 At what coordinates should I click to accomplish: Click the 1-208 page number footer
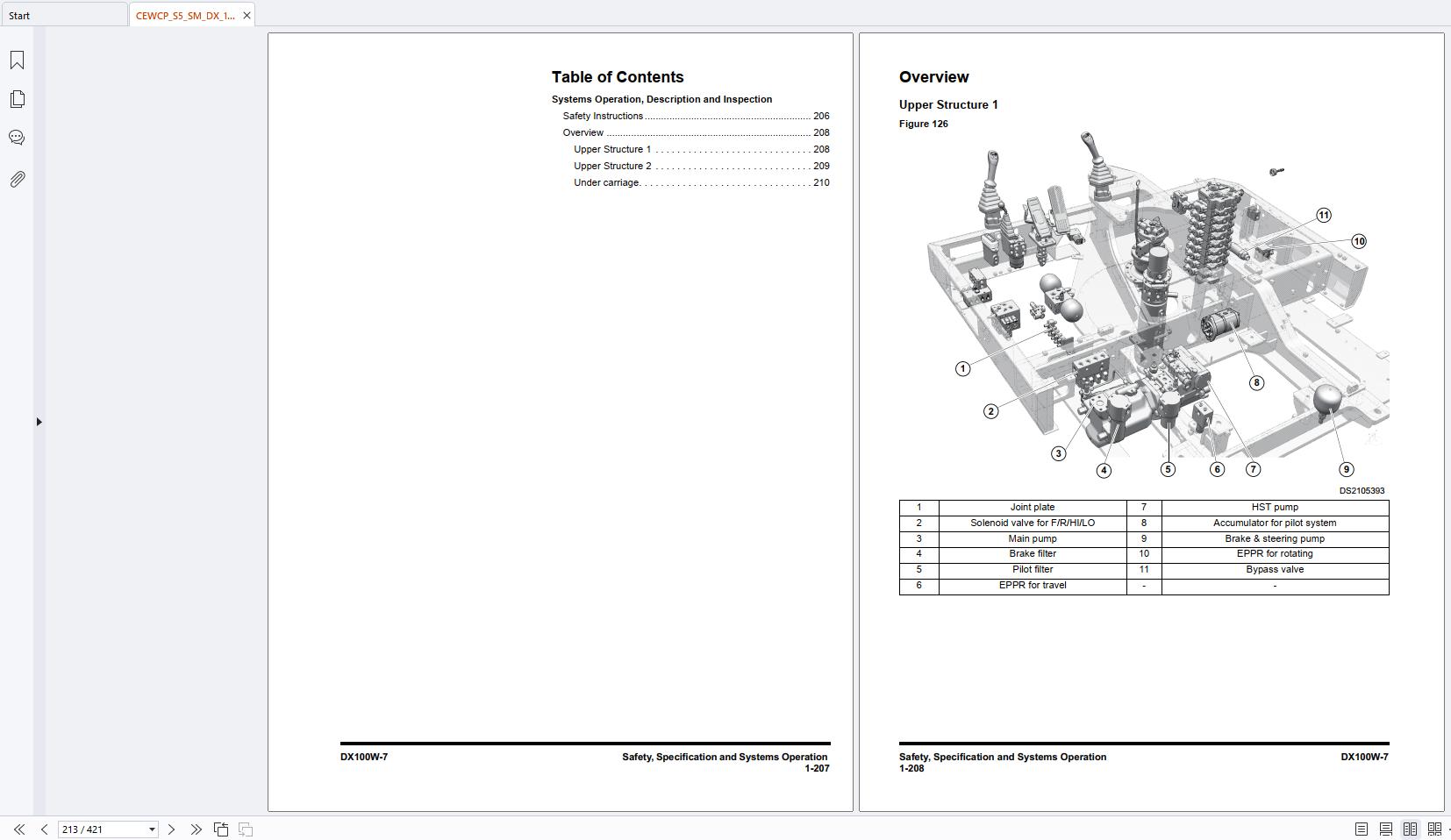(911, 769)
